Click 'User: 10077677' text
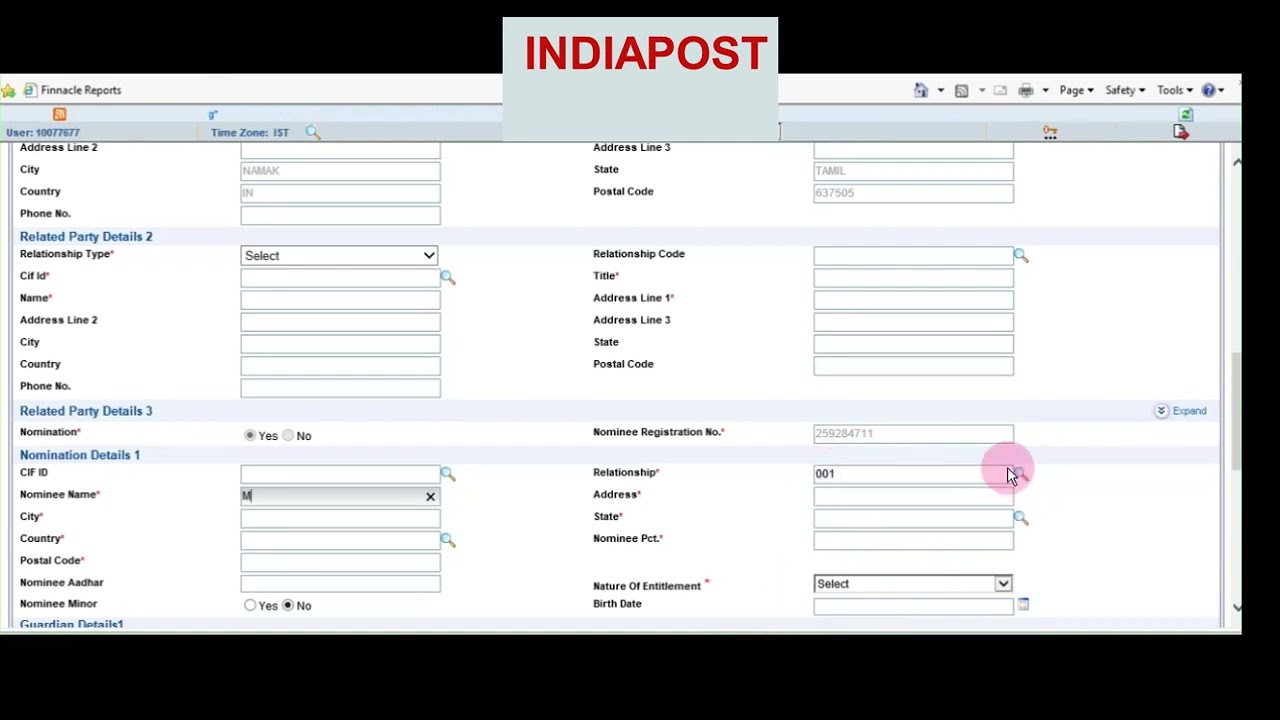This screenshot has height=720, width=1280. click(x=43, y=132)
